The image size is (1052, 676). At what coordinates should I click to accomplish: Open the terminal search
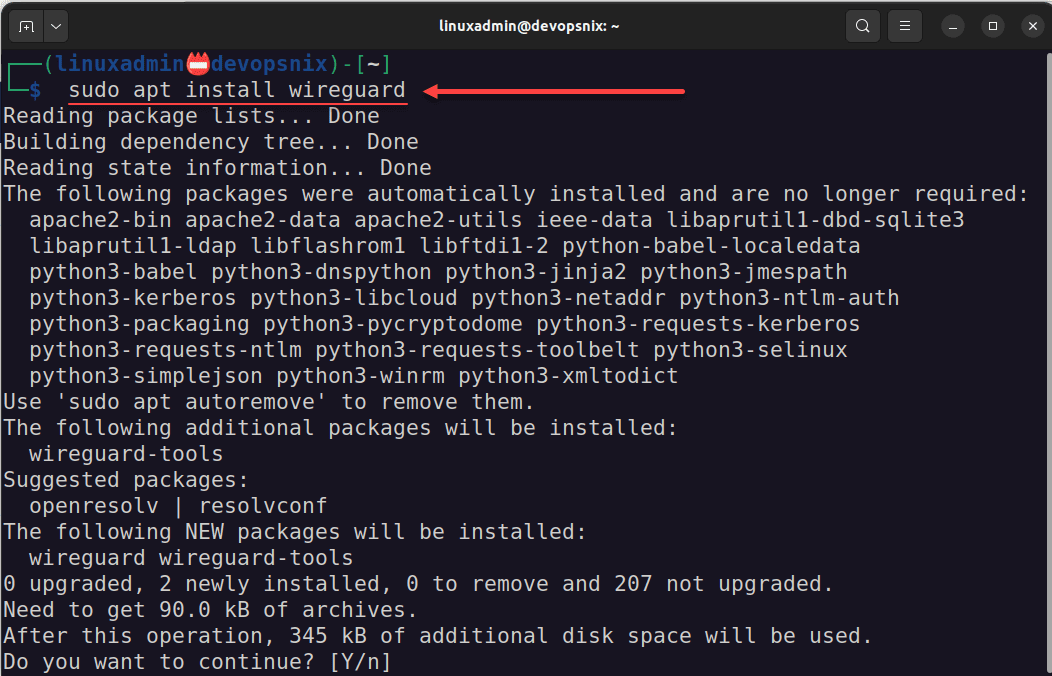(x=862, y=25)
